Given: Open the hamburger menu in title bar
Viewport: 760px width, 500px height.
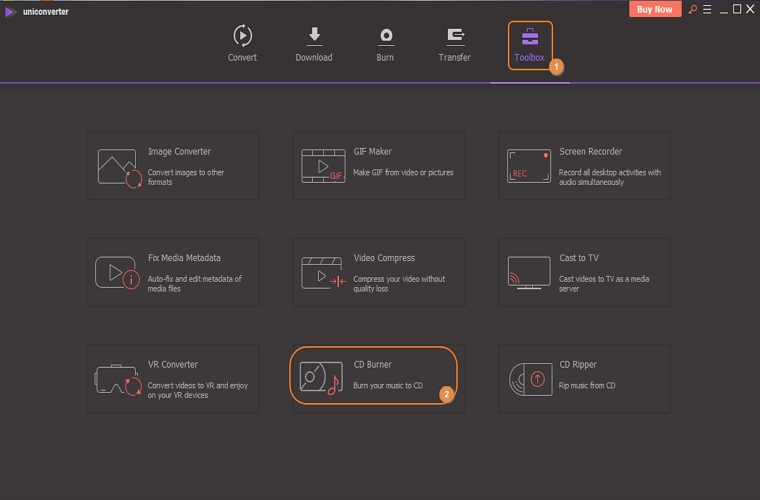Looking at the screenshot, I should (709, 9).
